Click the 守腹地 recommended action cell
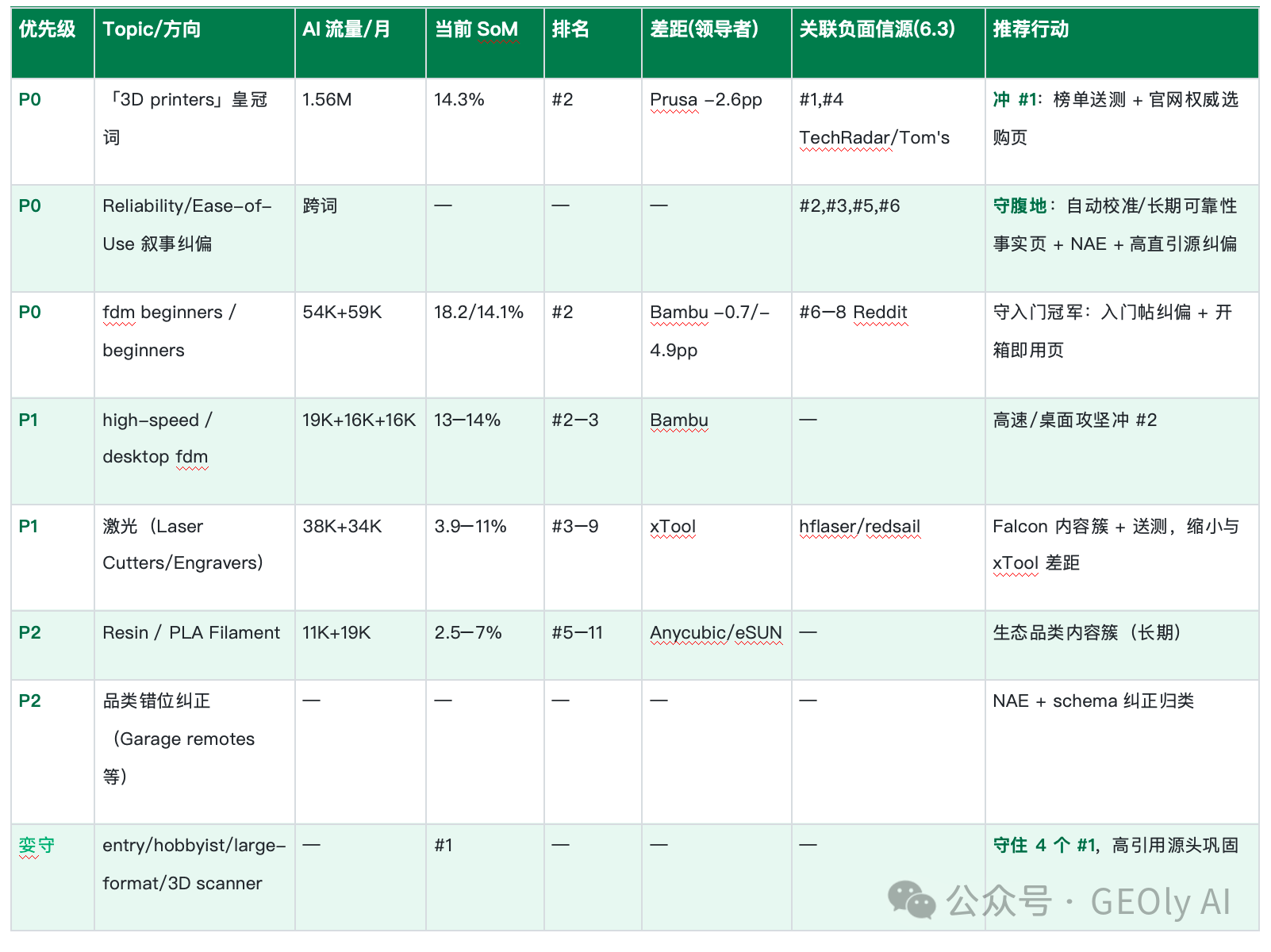This screenshot has height=952, width=1271. click(x=1122, y=238)
